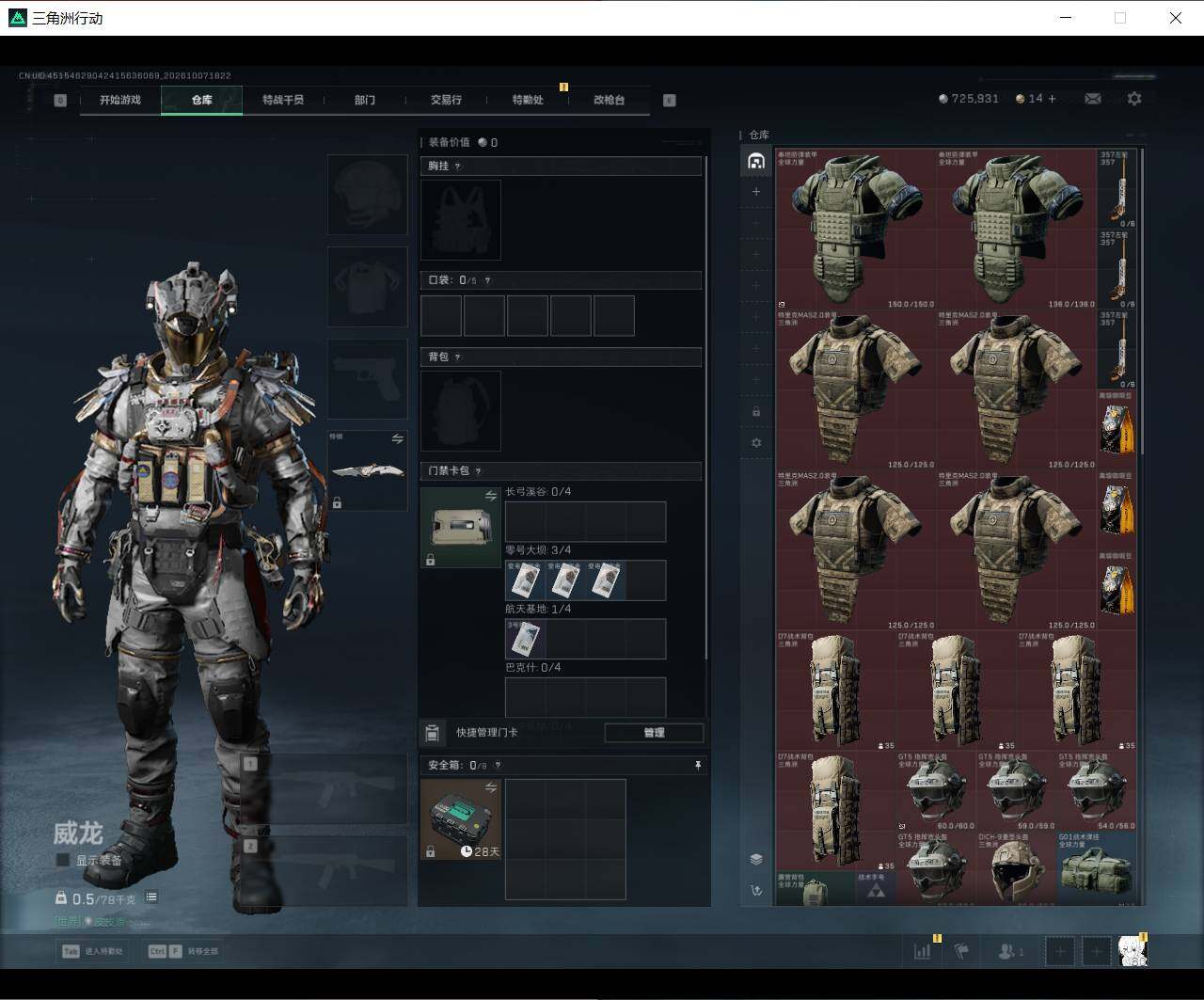1204x1000 pixels.
Task: Click help icon next to 胸挂
Action: [x=458, y=166]
